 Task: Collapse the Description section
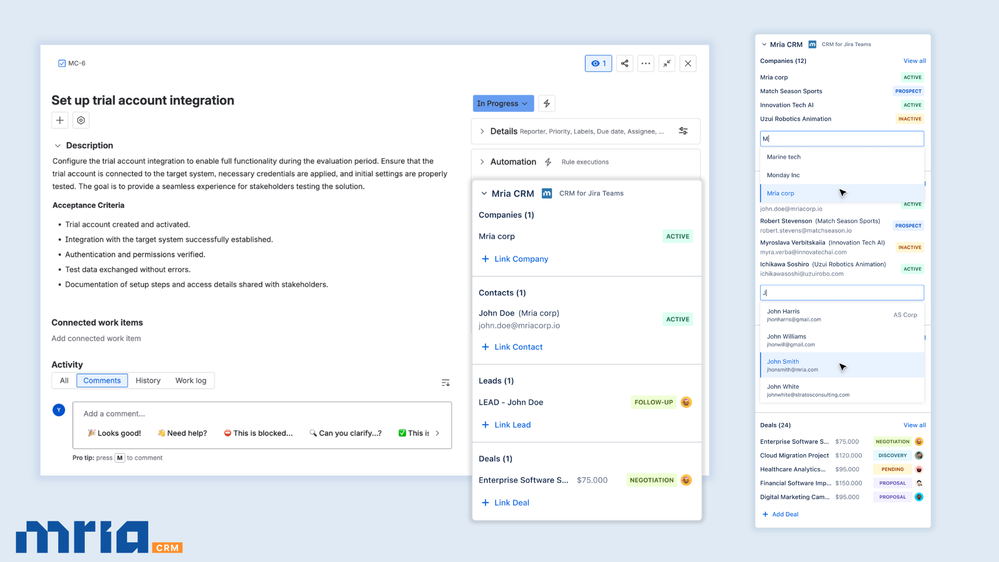[58, 146]
